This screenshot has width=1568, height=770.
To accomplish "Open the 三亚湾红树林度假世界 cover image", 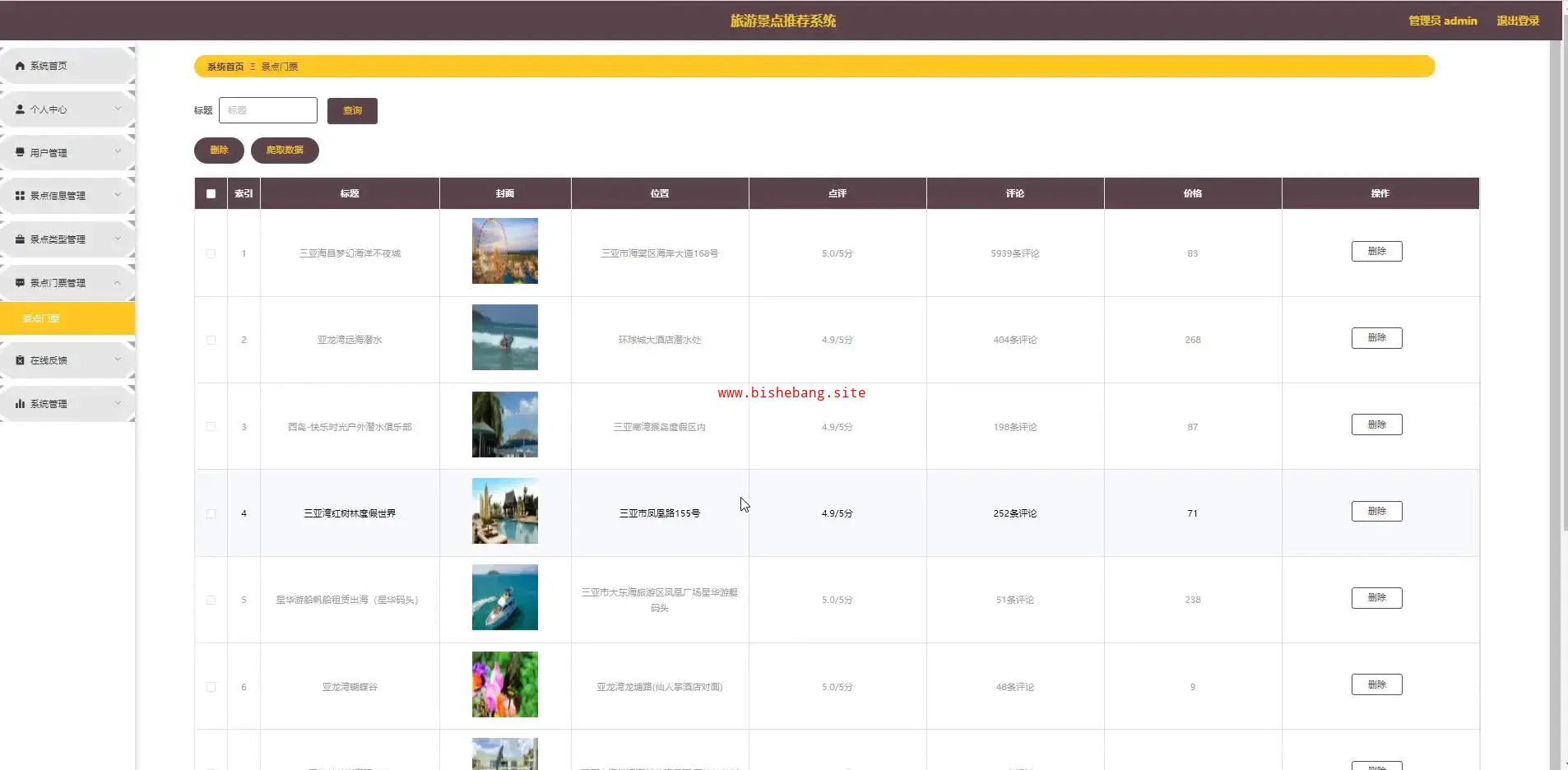I will tap(505, 511).
